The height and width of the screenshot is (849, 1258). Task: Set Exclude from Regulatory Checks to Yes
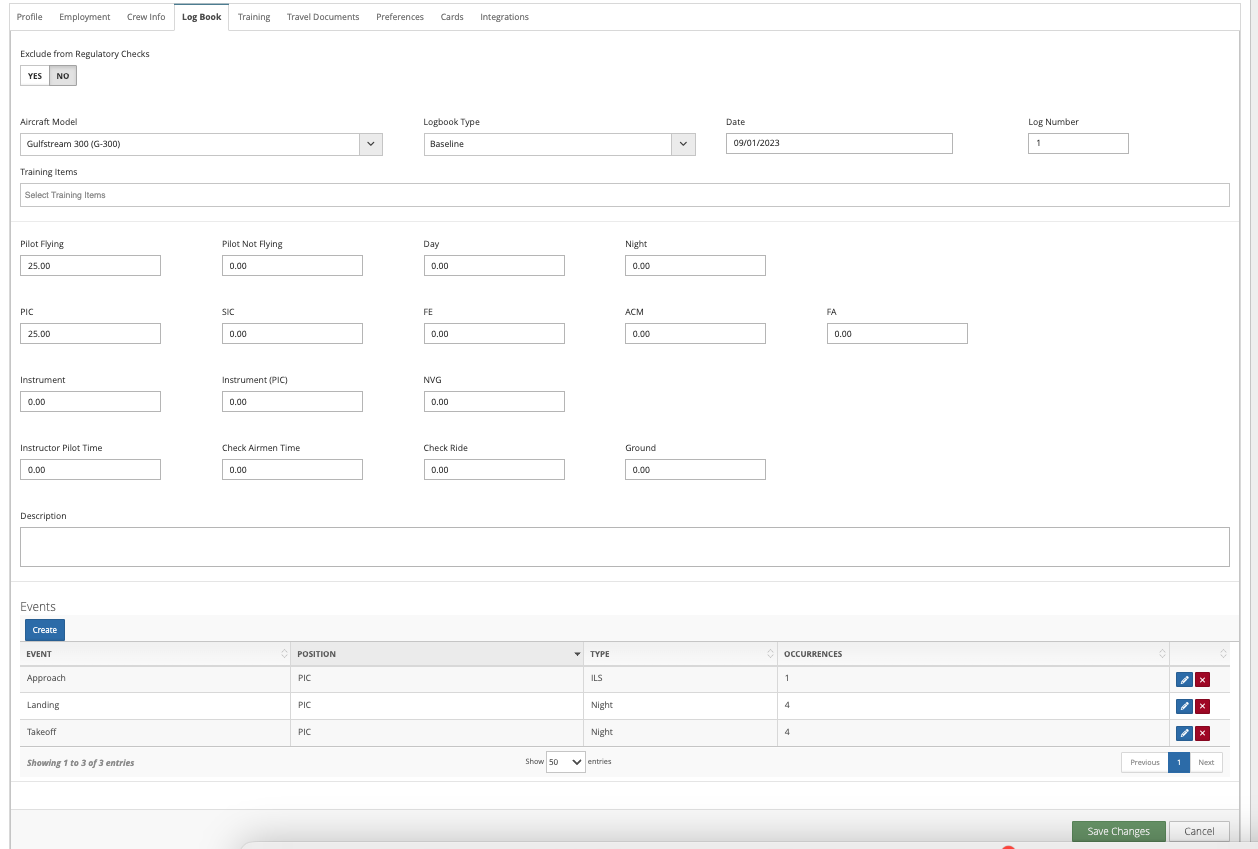tap(35, 76)
